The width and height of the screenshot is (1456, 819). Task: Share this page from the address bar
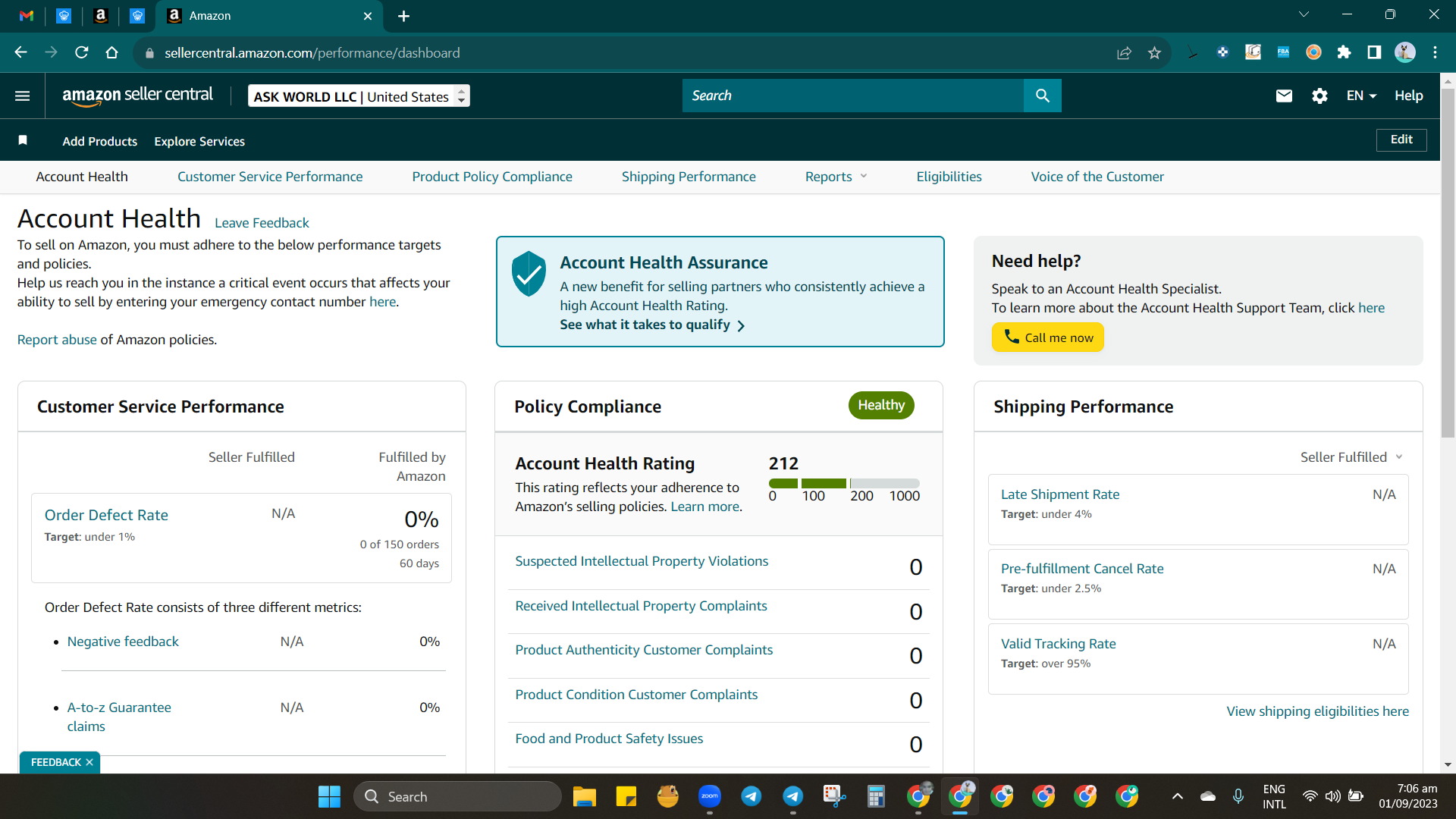(1124, 52)
